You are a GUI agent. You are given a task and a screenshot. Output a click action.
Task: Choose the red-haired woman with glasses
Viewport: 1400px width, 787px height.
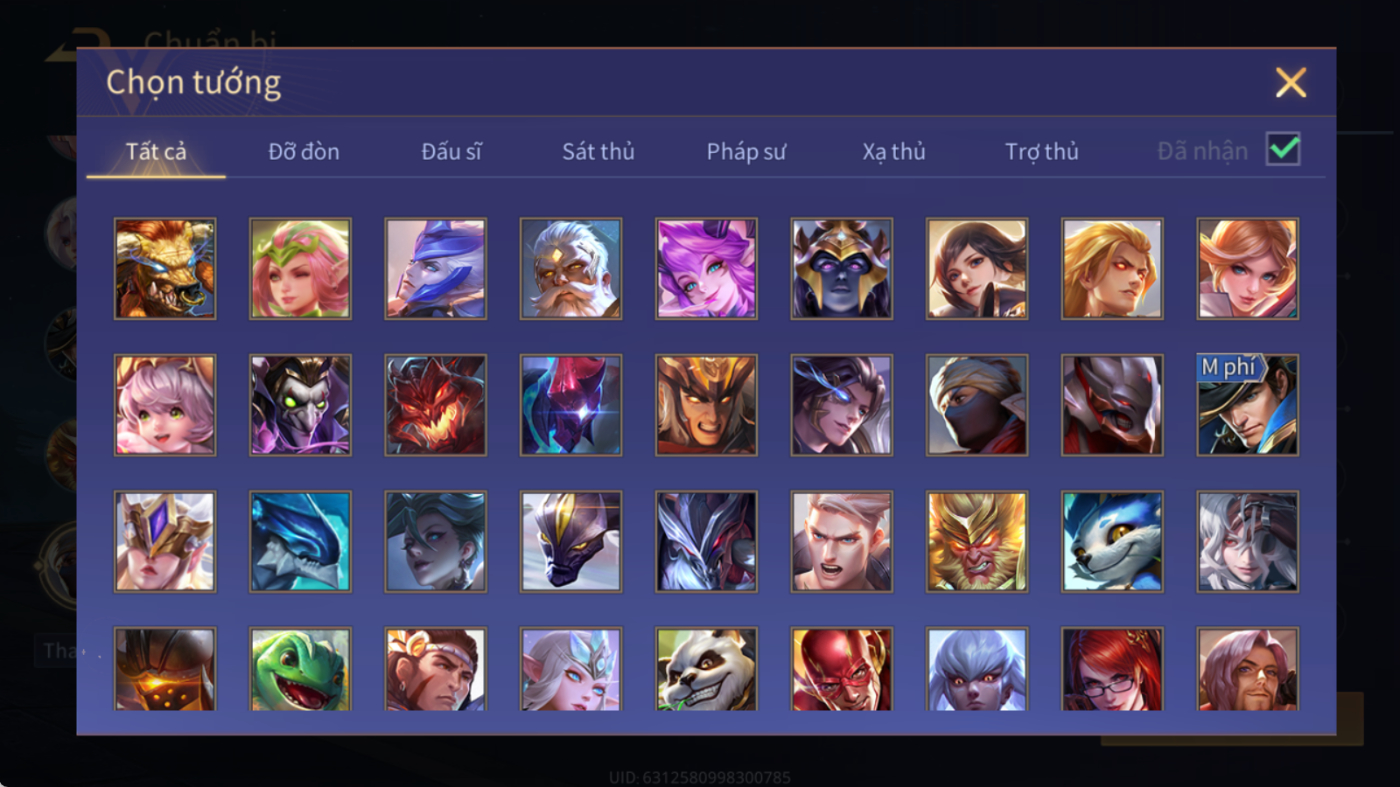click(1113, 669)
